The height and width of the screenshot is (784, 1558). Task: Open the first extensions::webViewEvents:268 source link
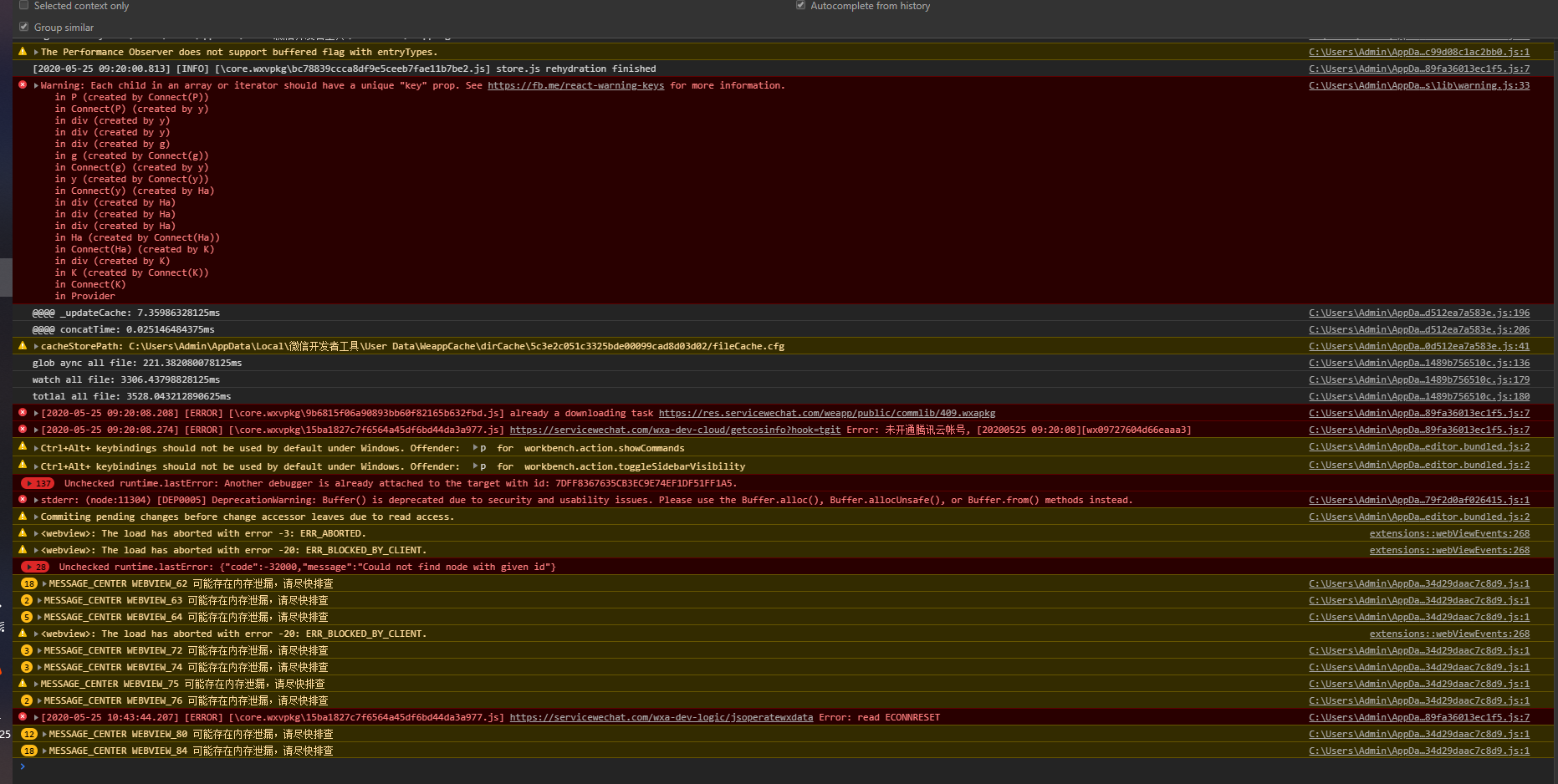coord(1449,533)
